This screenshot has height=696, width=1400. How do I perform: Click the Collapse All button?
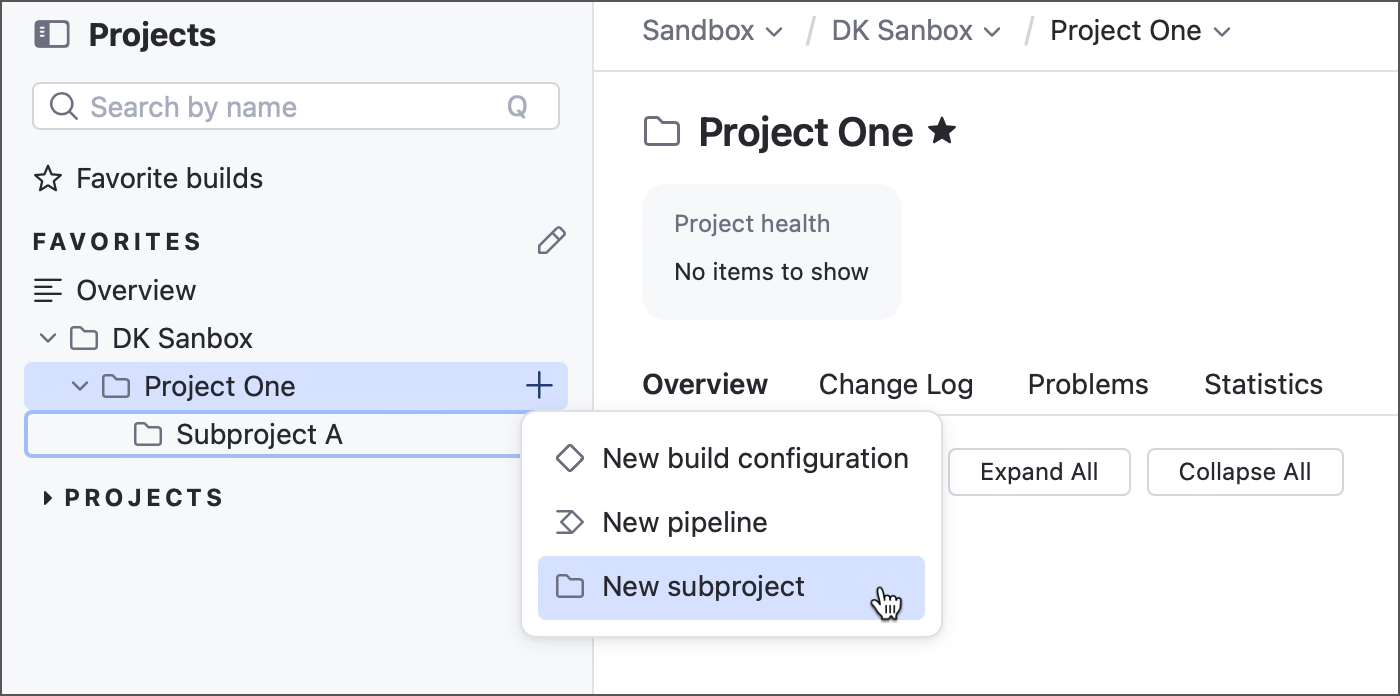click(x=1245, y=471)
